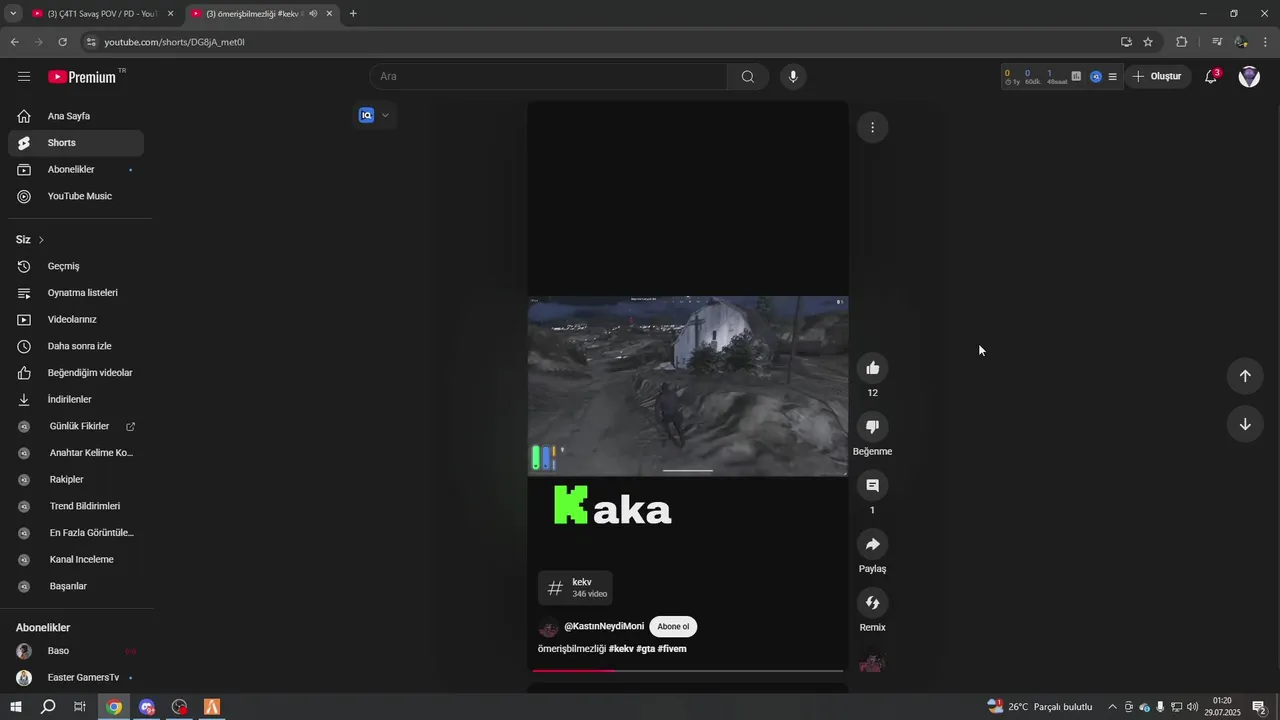Open vidIQ header hamburger menu
This screenshot has height=720, width=1280.
[x=1112, y=76]
